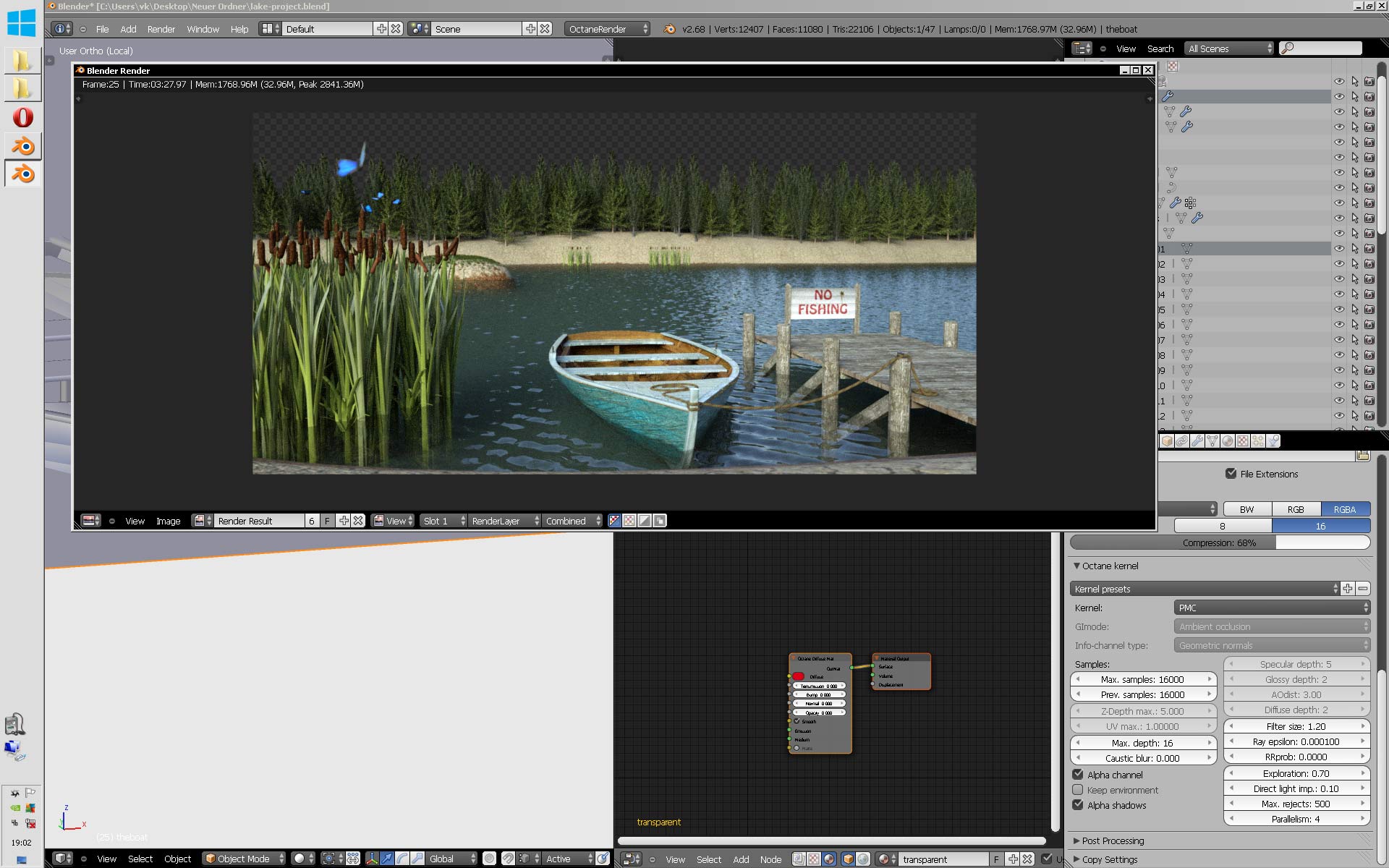This screenshot has height=868, width=1389.
Task: Open the Image menu in render window
Action: coord(168,521)
